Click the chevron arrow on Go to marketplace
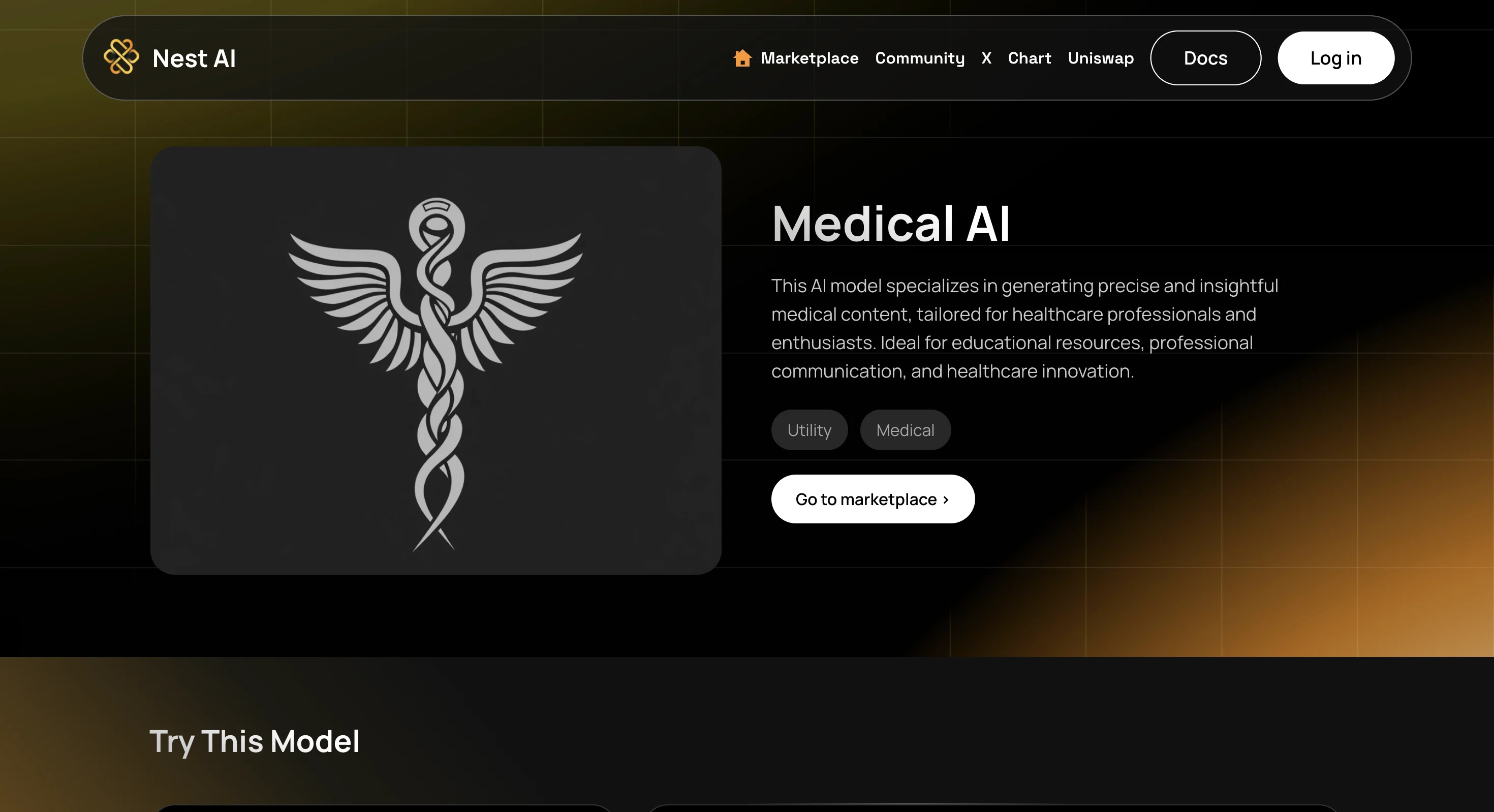 coord(946,499)
